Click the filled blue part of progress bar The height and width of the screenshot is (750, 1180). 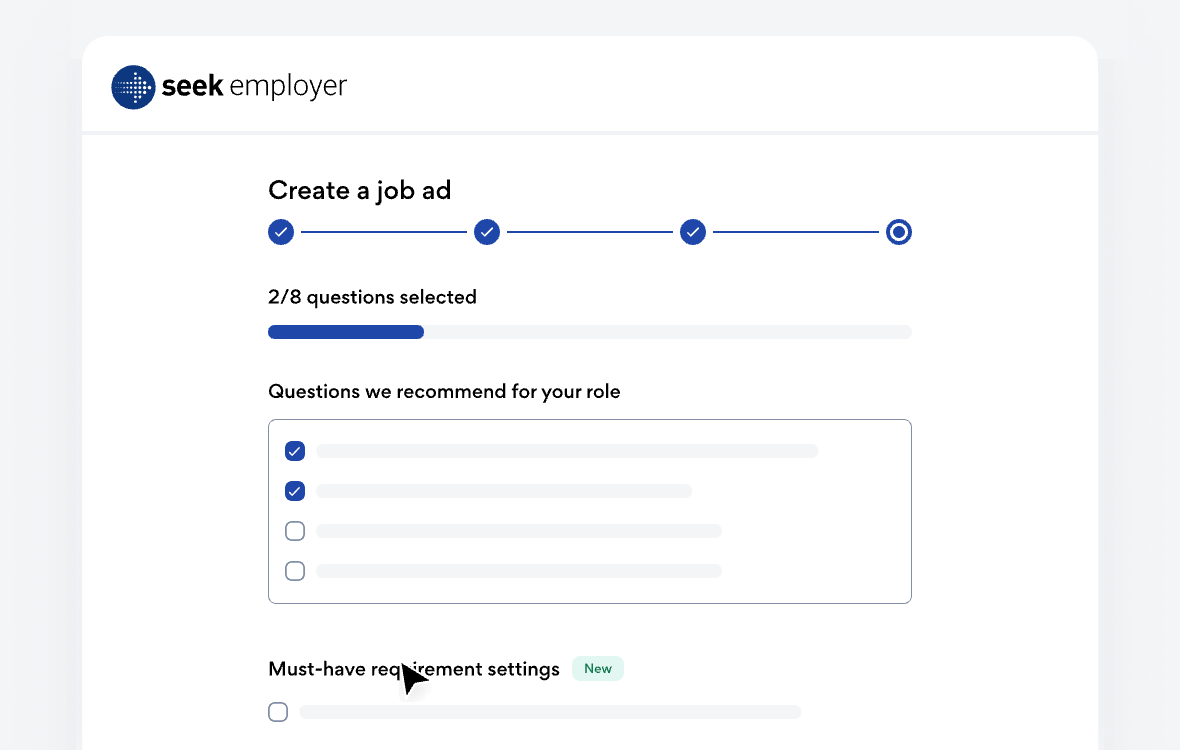point(346,332)
